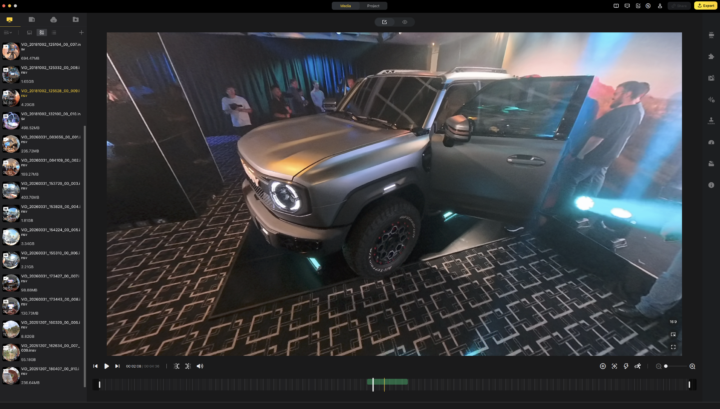Select clip VID_20260331_083056 in media list
The height and width of the screenshot is (409, 720).
tap(42, 144)
